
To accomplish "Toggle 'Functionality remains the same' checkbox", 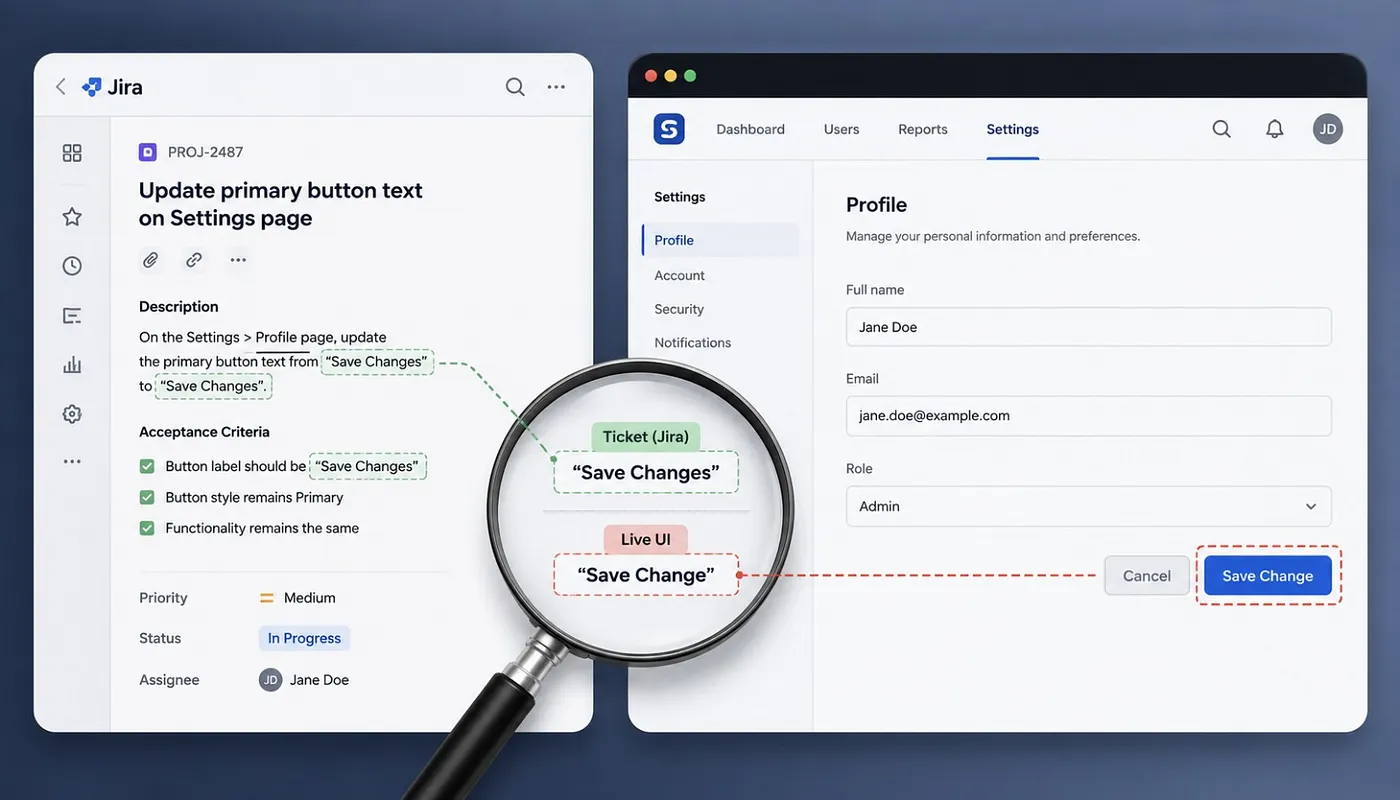I will pyautogui.click(x=147, y=528).
